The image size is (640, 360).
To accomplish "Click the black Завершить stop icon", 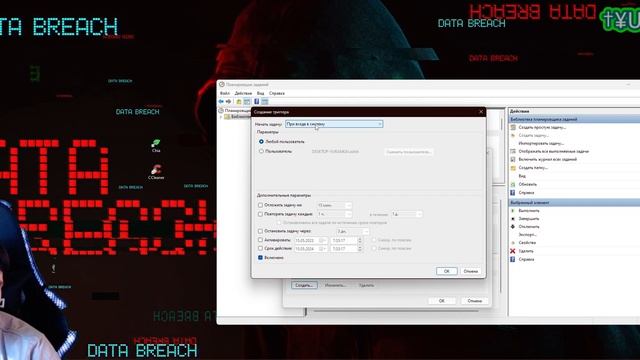I will point(513,219).
